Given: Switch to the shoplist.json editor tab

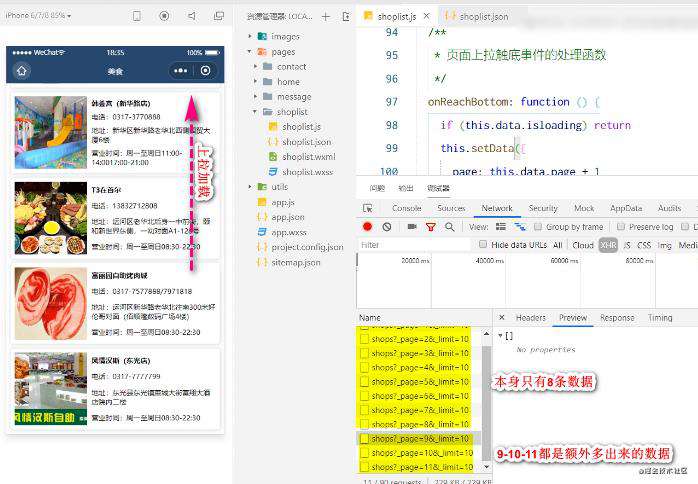Looking at the screenshot, I should (x=477, y=16).
